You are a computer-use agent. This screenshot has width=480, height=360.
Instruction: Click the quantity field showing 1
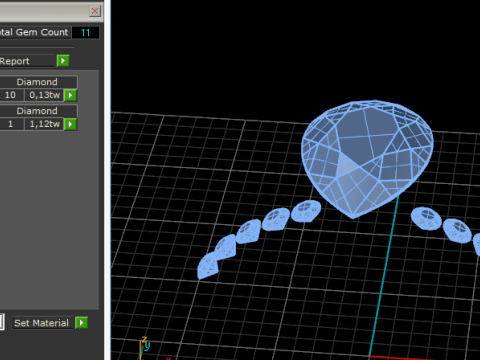[x=11, y=124]
